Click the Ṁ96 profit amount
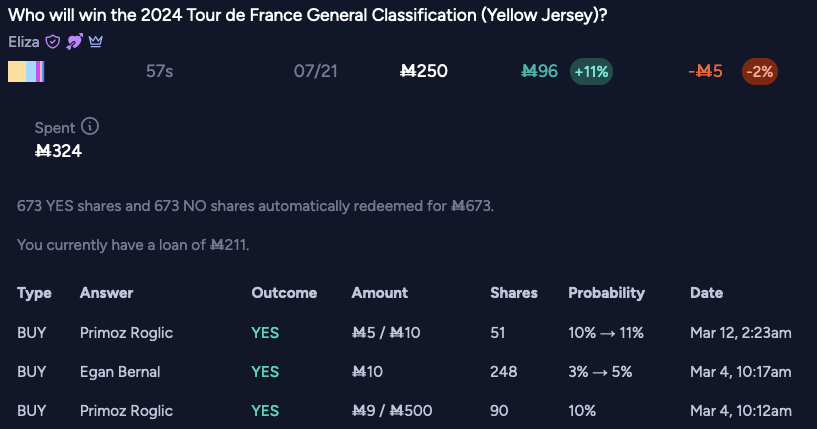The image size is (817, 429). (540, 71)
